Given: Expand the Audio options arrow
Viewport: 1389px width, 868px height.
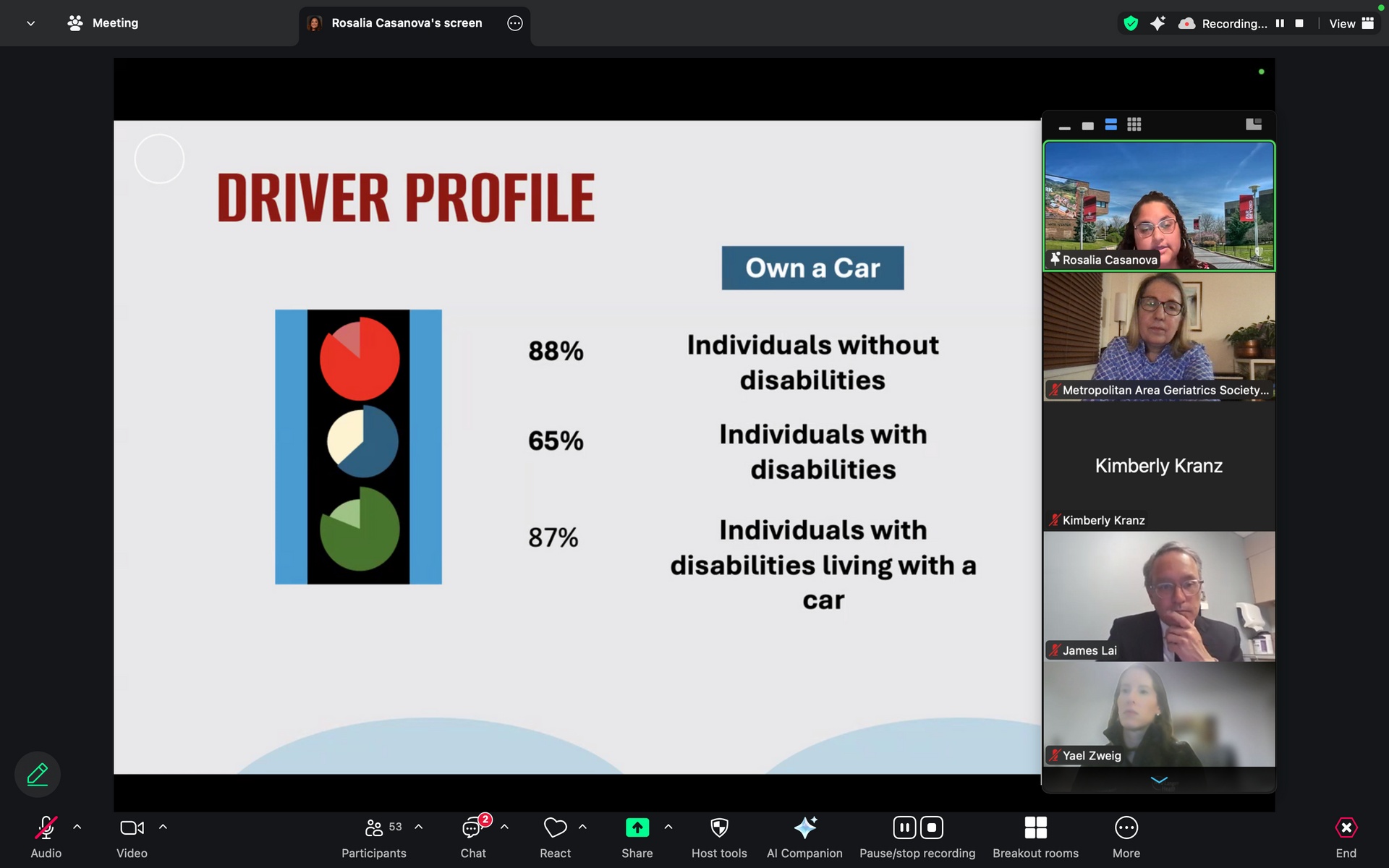Looking at the screenshot, I should pos(77,827).
